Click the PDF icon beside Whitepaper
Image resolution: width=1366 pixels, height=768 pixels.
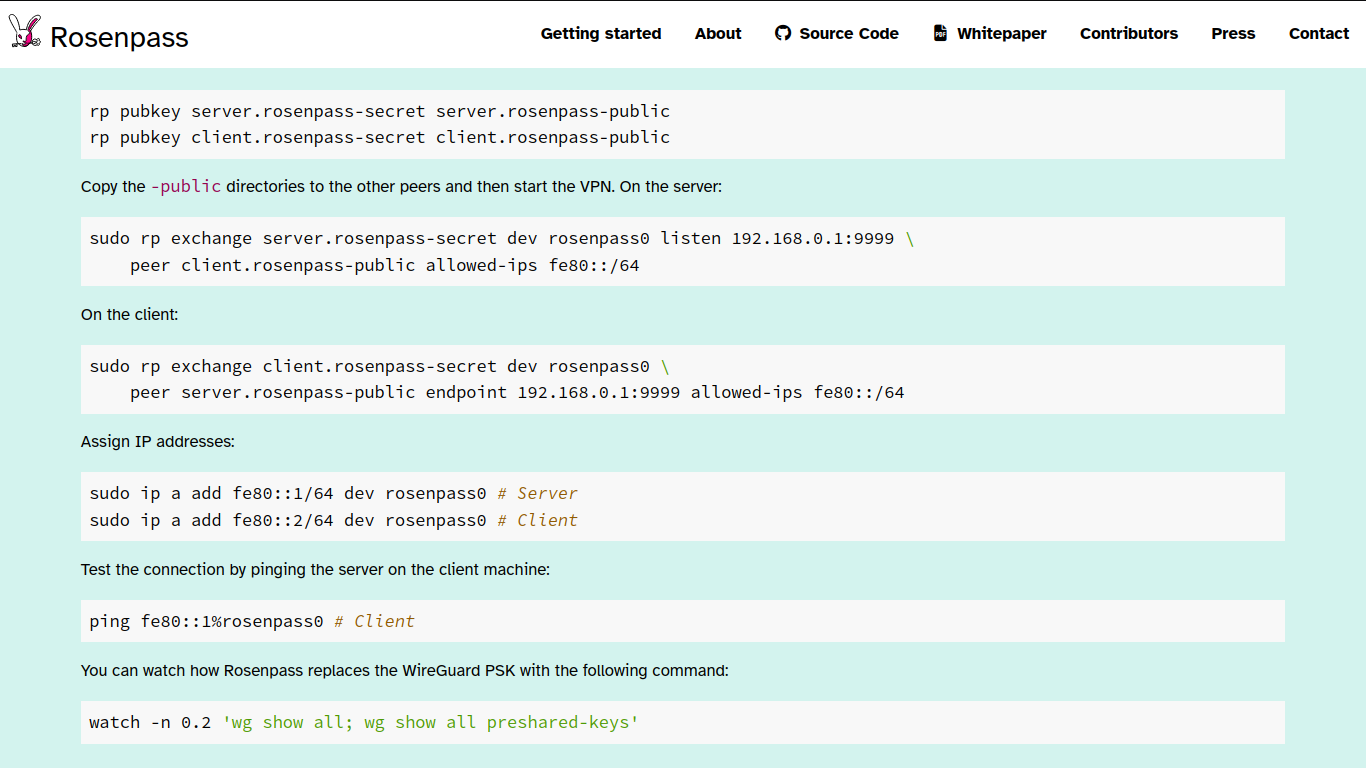coord(940,33)
